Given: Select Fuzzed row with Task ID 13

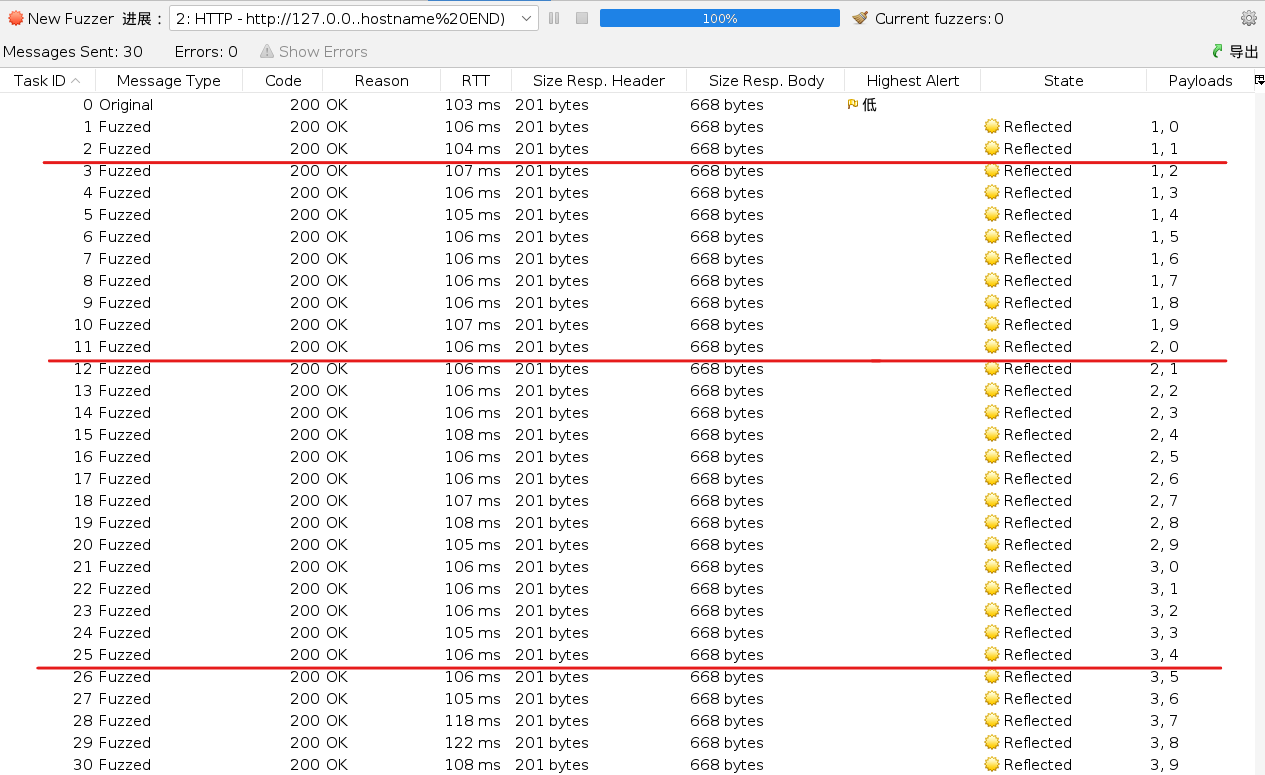Looking at the screenshot, I should point(626,390).
